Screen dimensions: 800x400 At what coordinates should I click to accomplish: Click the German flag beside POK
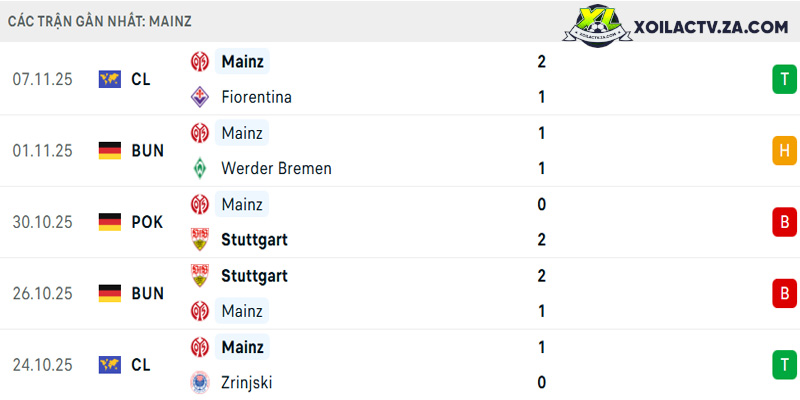pos(110,222)
